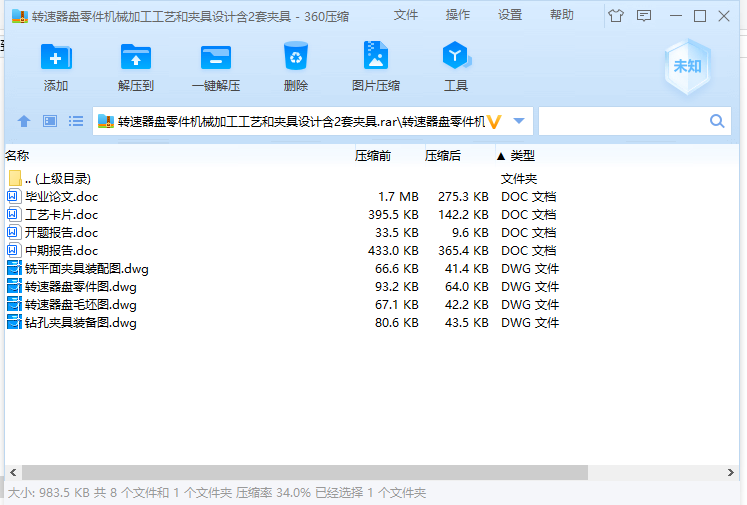The image size is (747, 505).
Task: Click the 解压到 (Extract to) icon
Action: (x=136, y=57)
